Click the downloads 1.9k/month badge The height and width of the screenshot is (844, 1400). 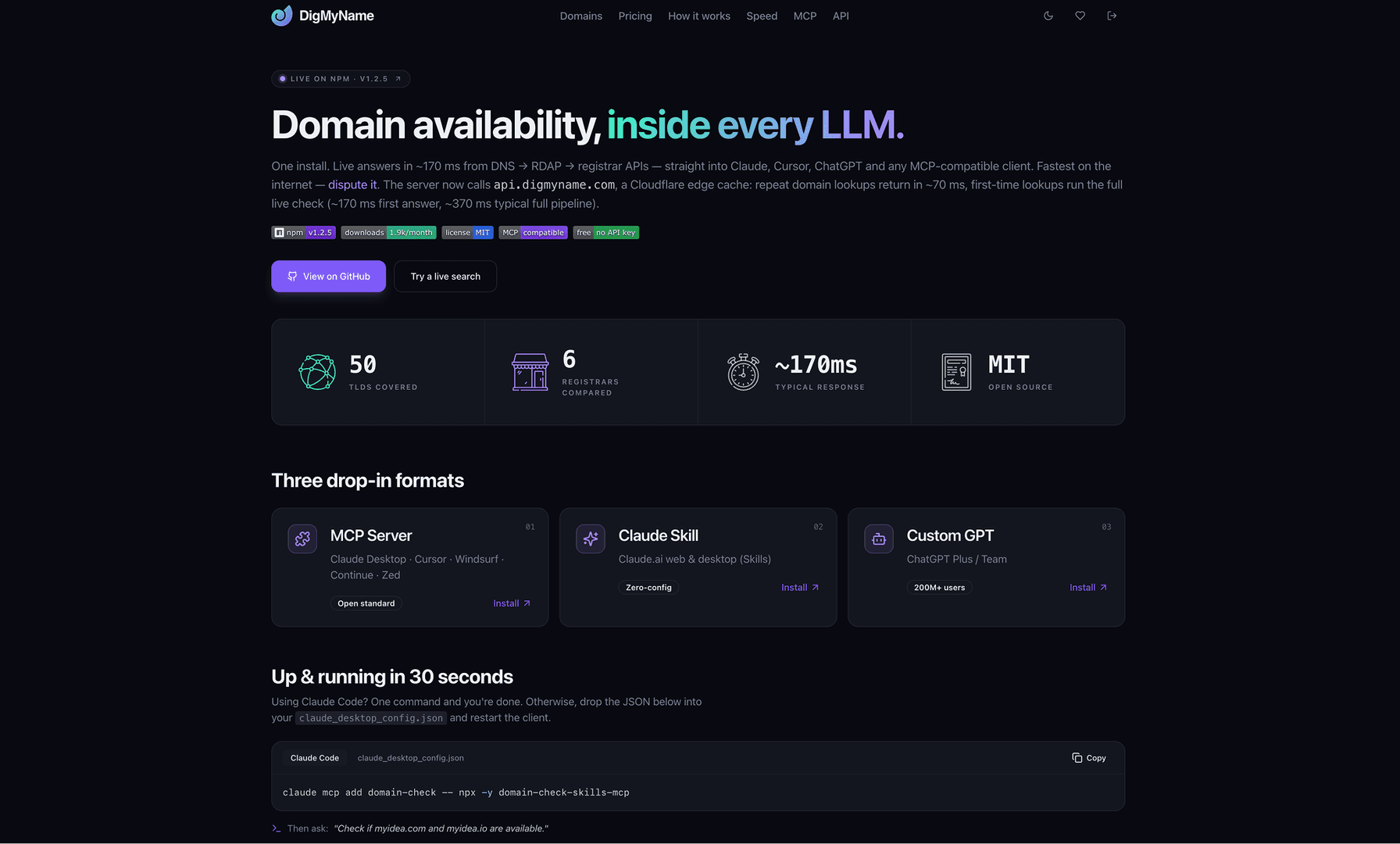pos(388,232)
